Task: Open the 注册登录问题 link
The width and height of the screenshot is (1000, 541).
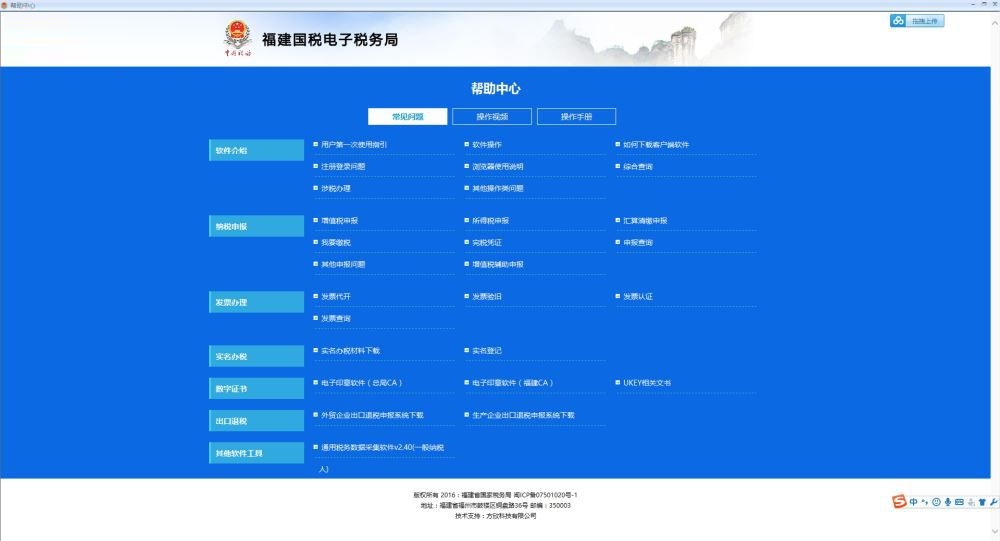Action: 343,167
